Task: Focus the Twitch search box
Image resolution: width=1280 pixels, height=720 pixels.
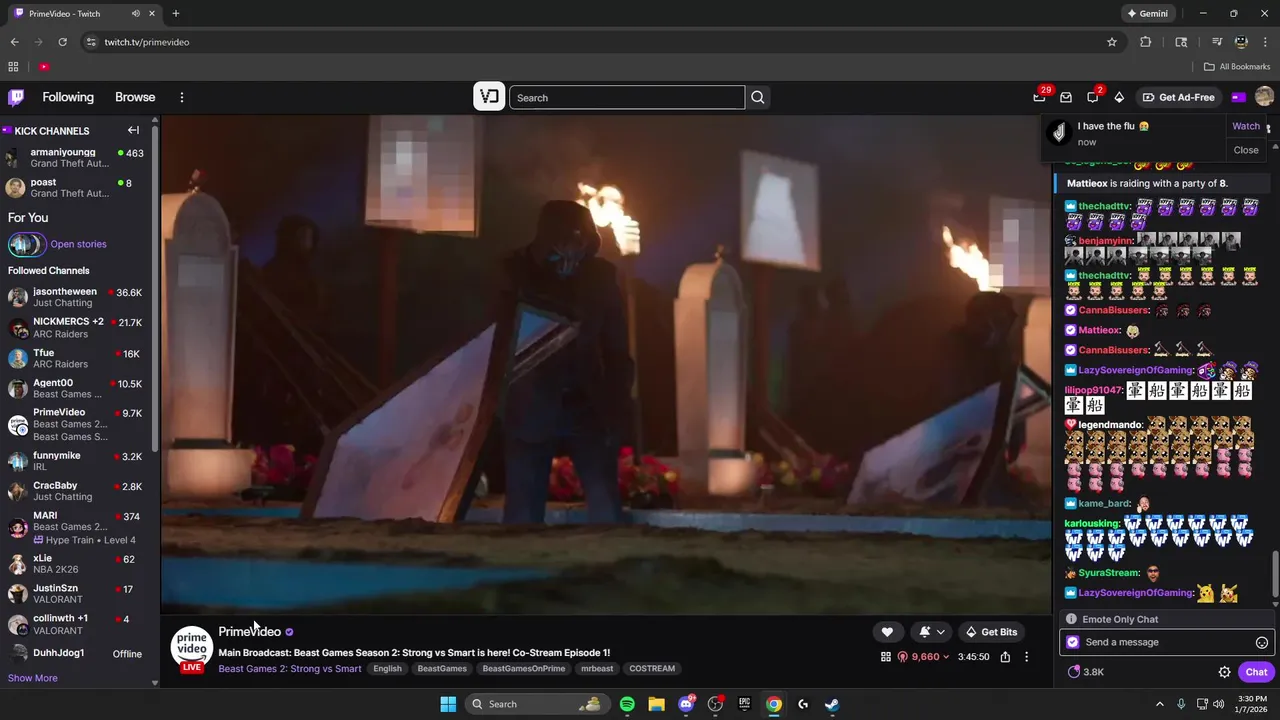Action: click(x=627, y=97)
